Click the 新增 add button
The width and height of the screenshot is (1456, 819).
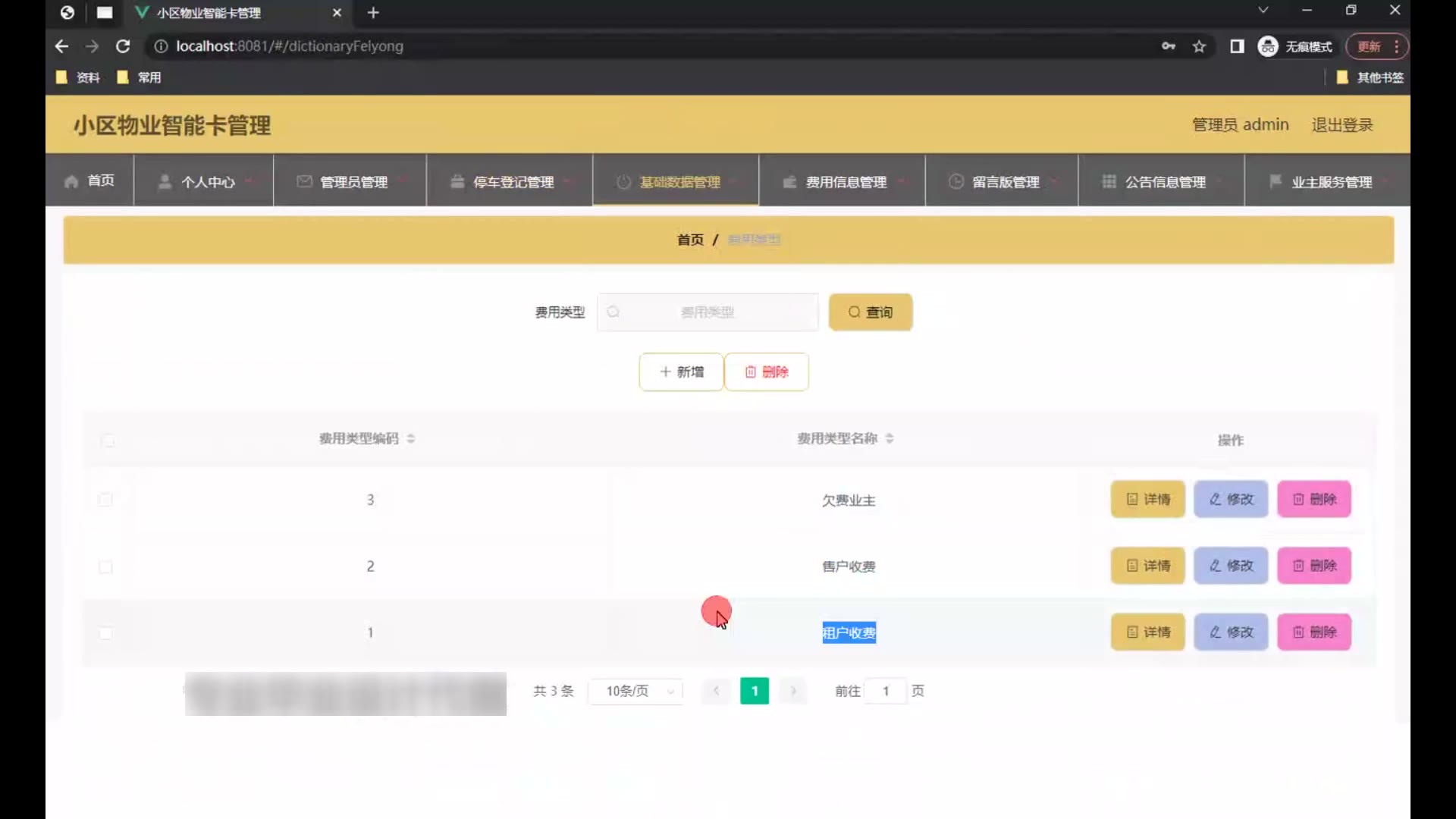(x=681, y=372)
